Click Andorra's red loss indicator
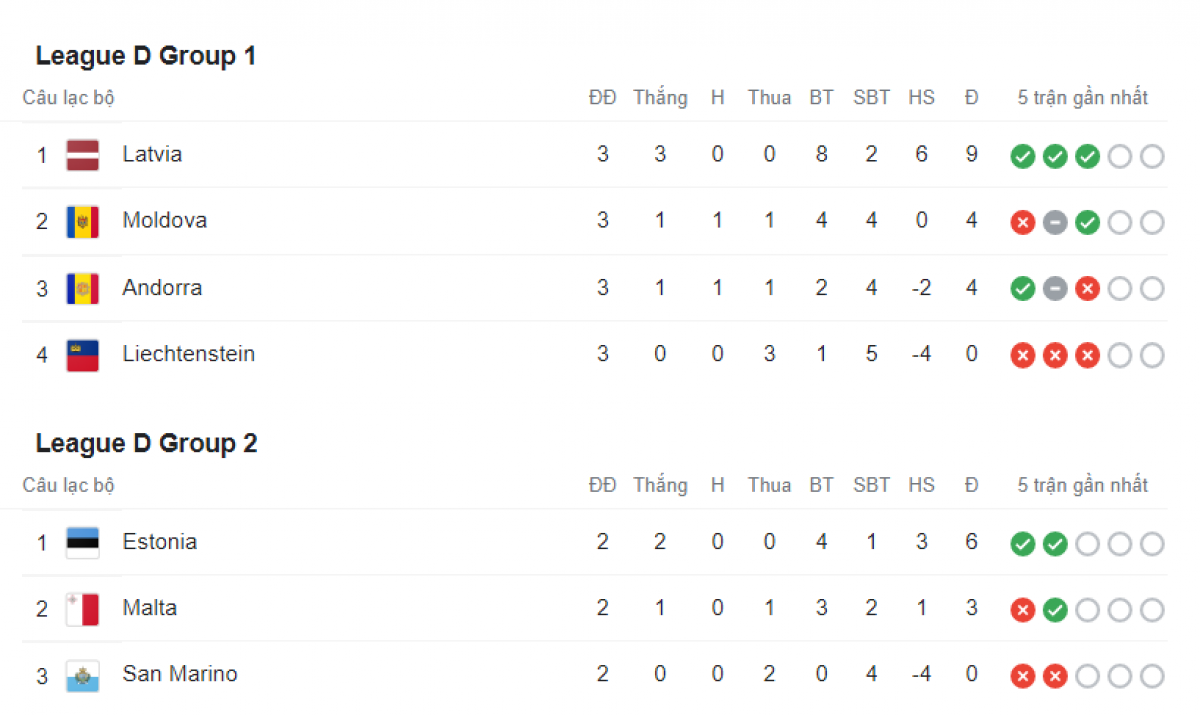 point(1087,289)
